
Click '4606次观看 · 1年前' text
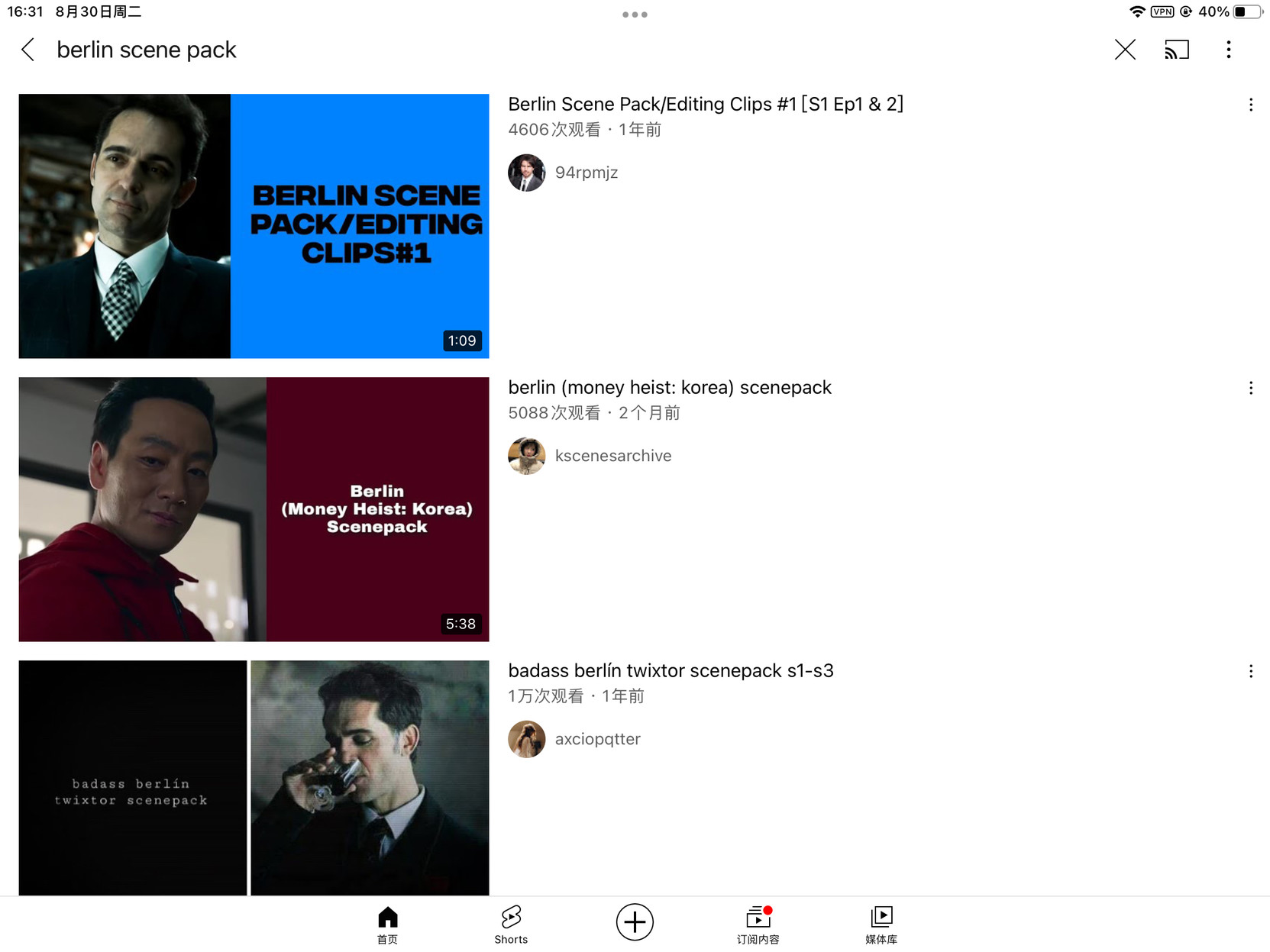point(585,130)
